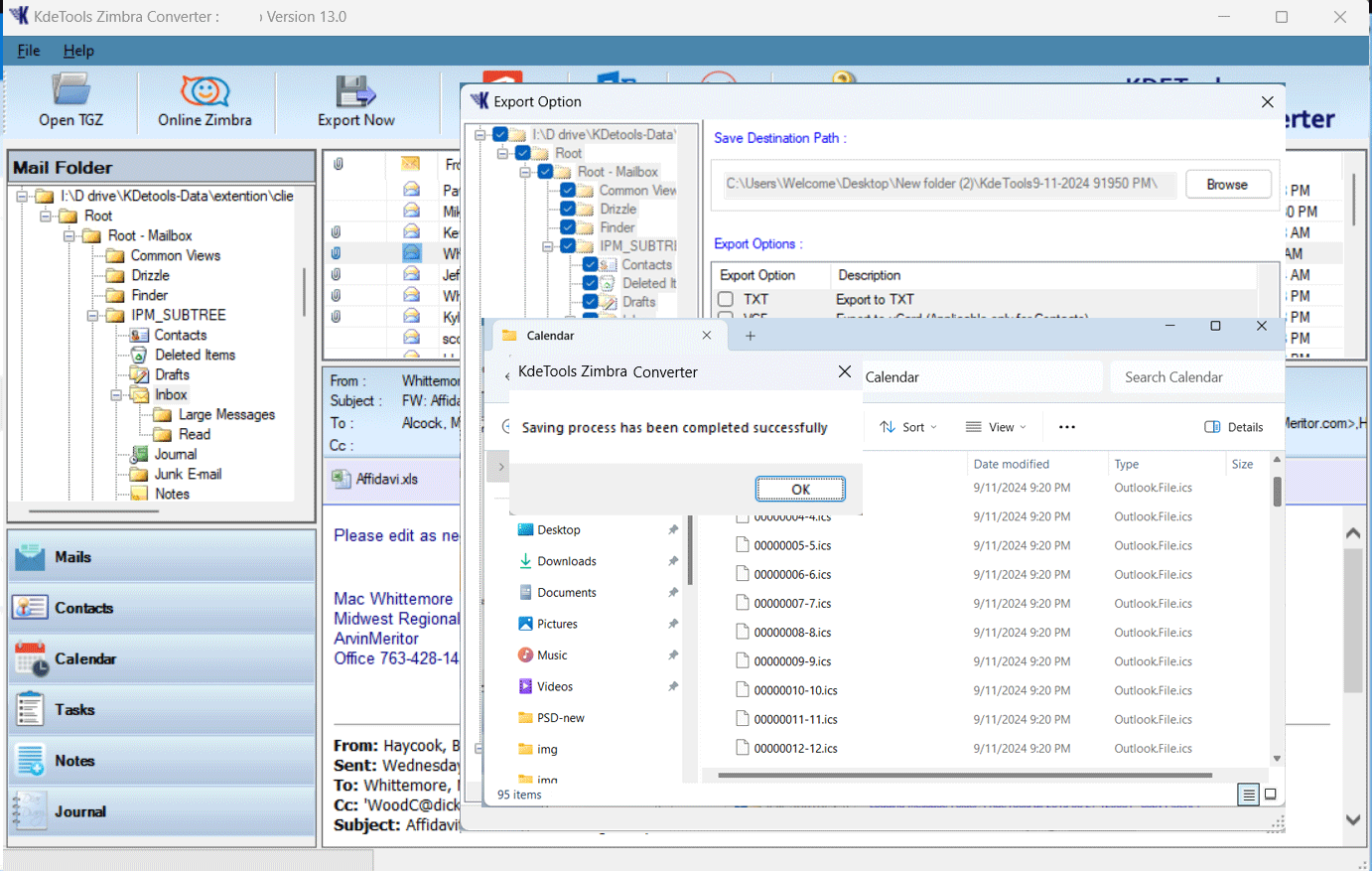Select file 00000010-10.ics in Explorer
1372x871 pixels.
point(795,690)
